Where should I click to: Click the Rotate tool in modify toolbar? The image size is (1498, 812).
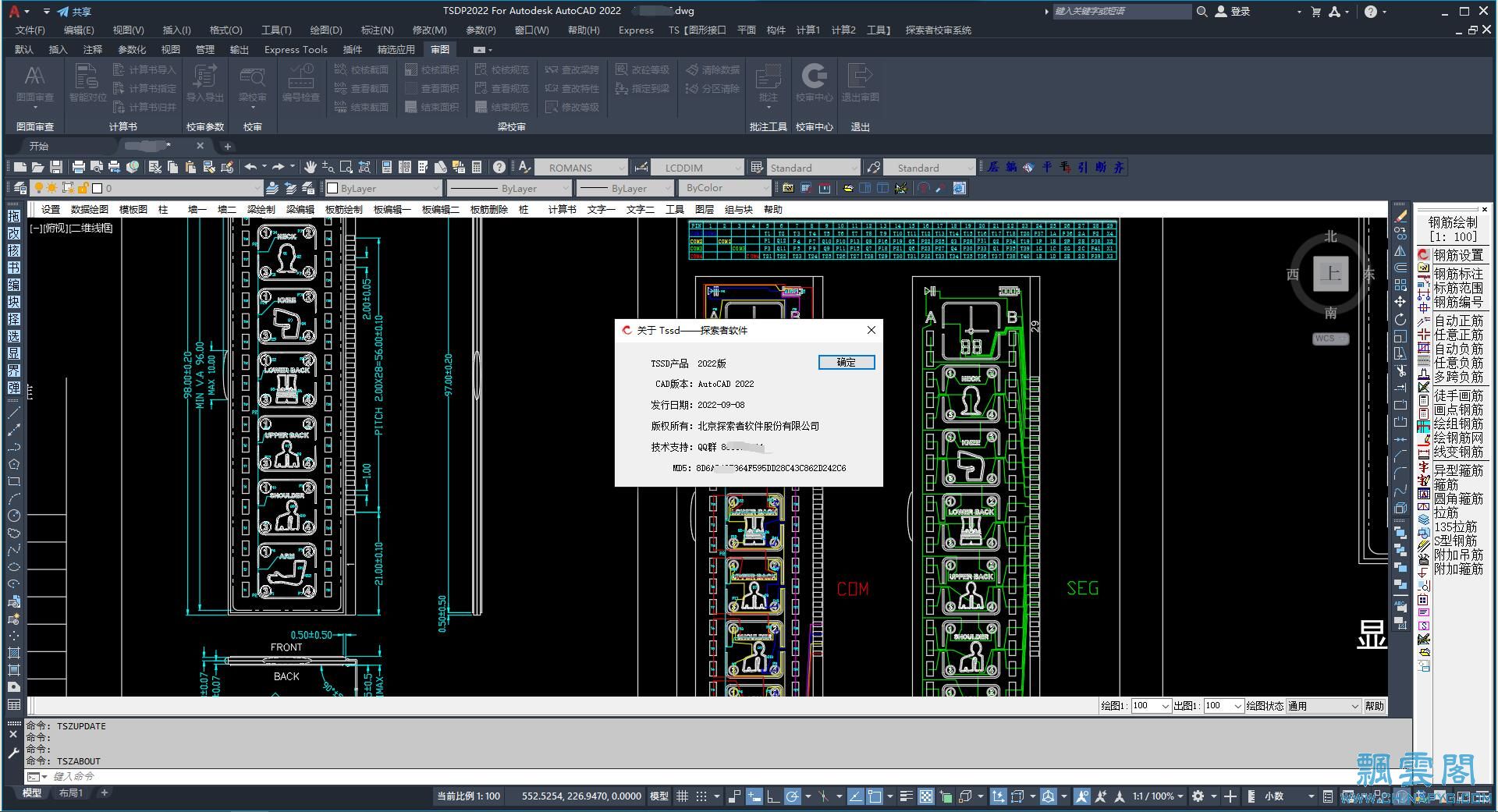tap(1401, 319)
